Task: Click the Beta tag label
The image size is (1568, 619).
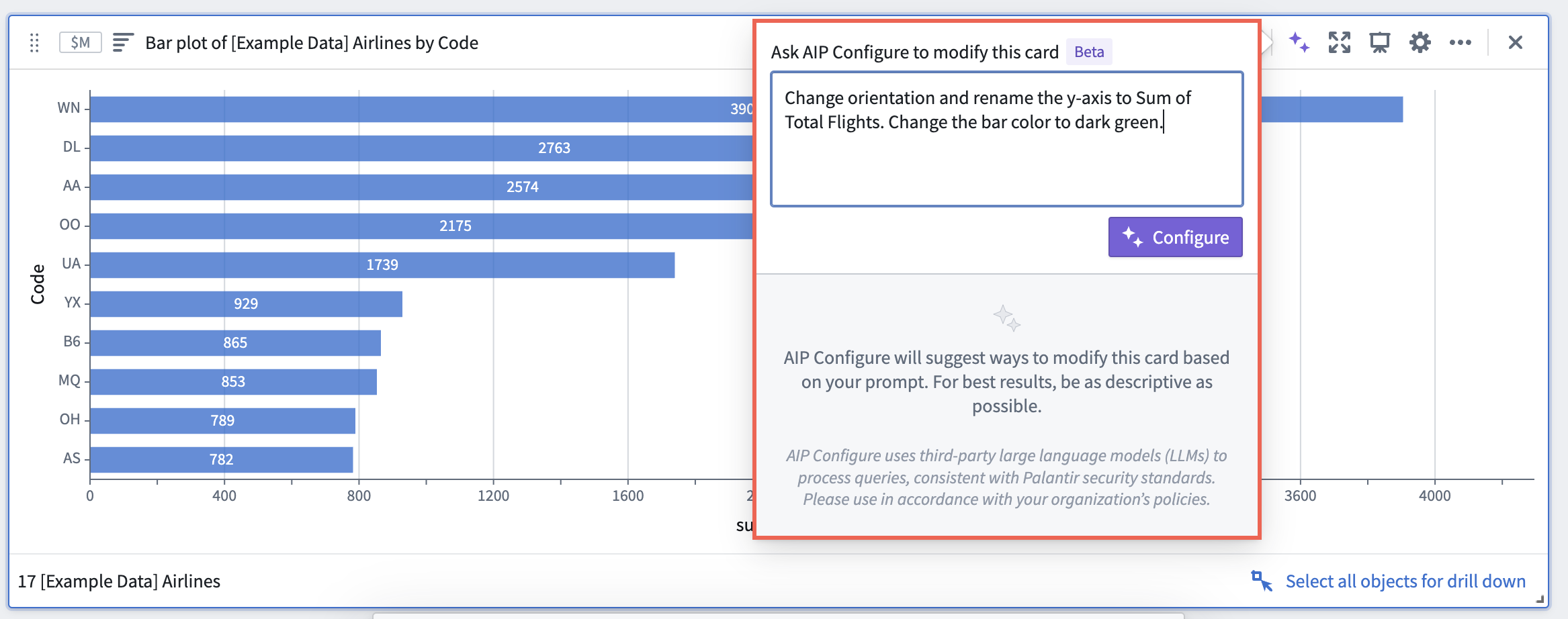Action: click(1089, 52)
